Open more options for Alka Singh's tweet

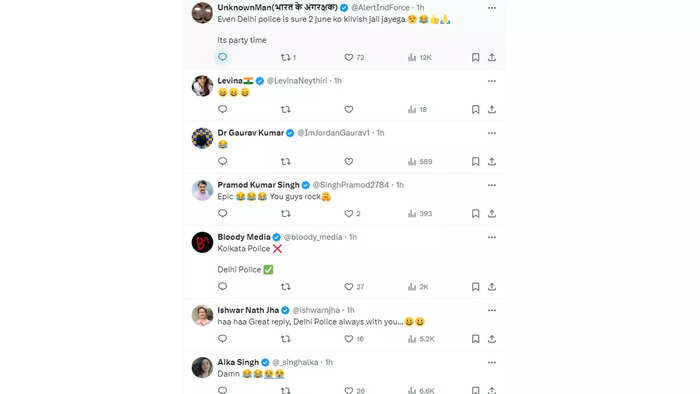[492, 363]
